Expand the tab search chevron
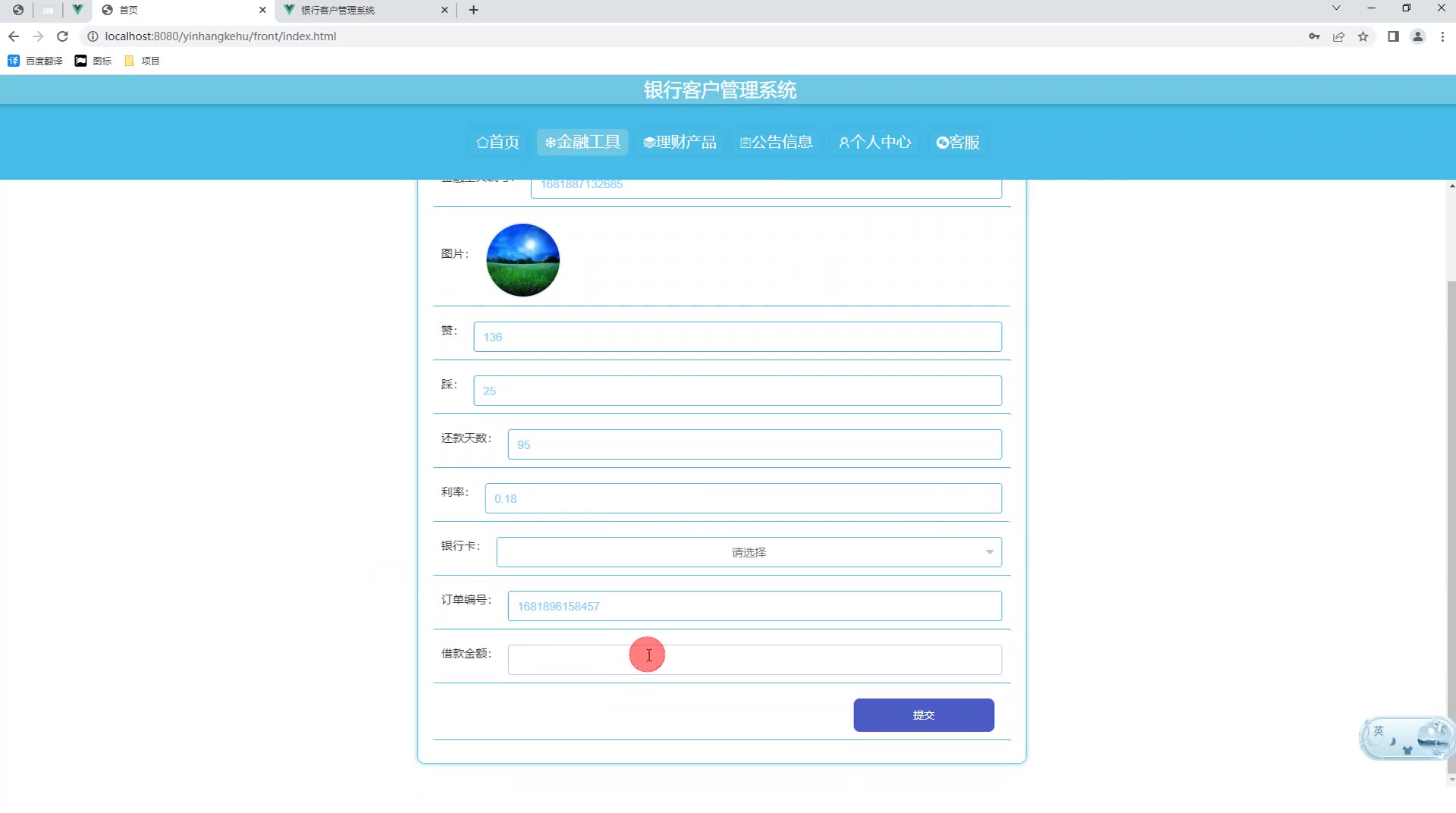1456x813 pixels. [x=1336, y=8]
